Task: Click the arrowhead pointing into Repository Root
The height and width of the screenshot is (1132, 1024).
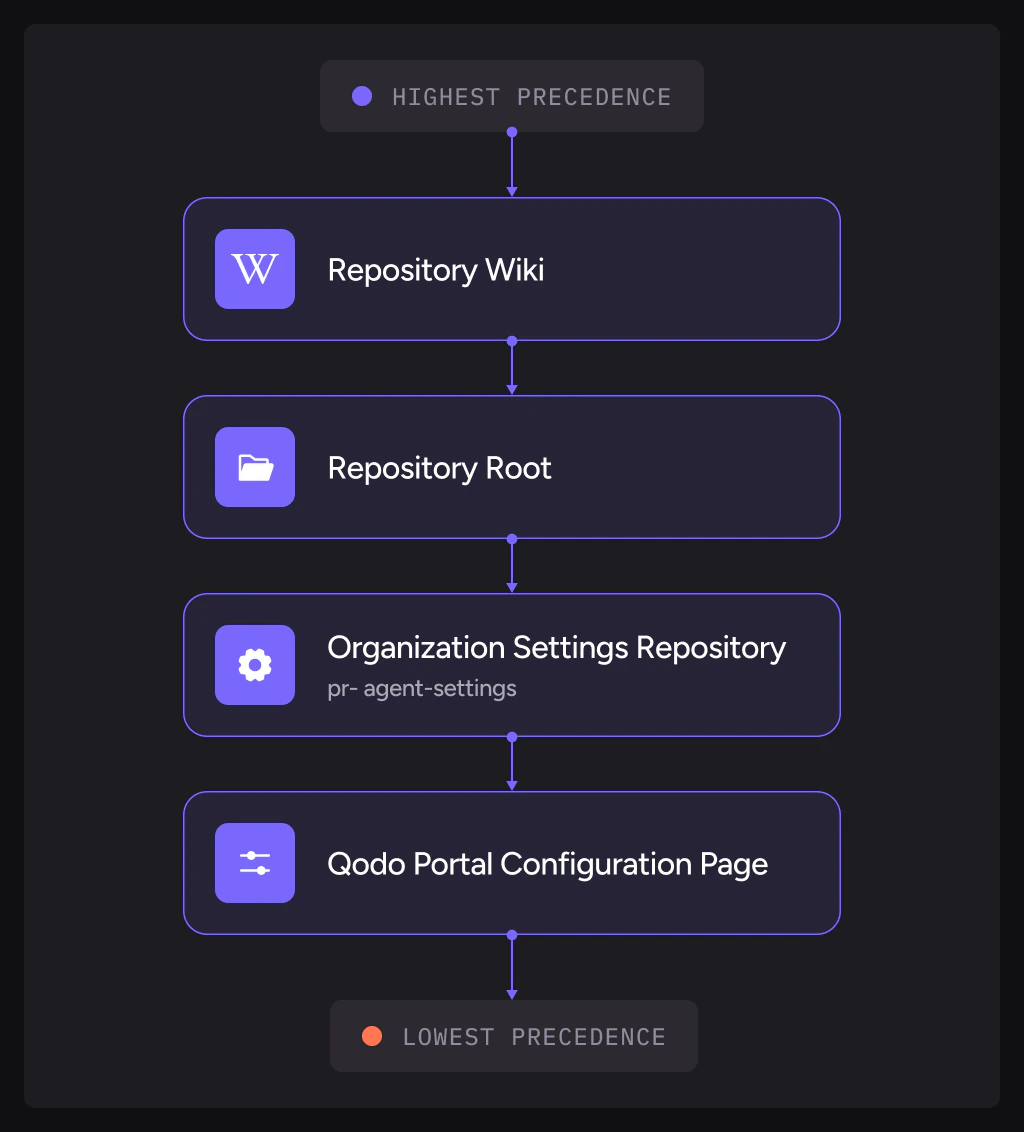Action: (x=512, y=389)
